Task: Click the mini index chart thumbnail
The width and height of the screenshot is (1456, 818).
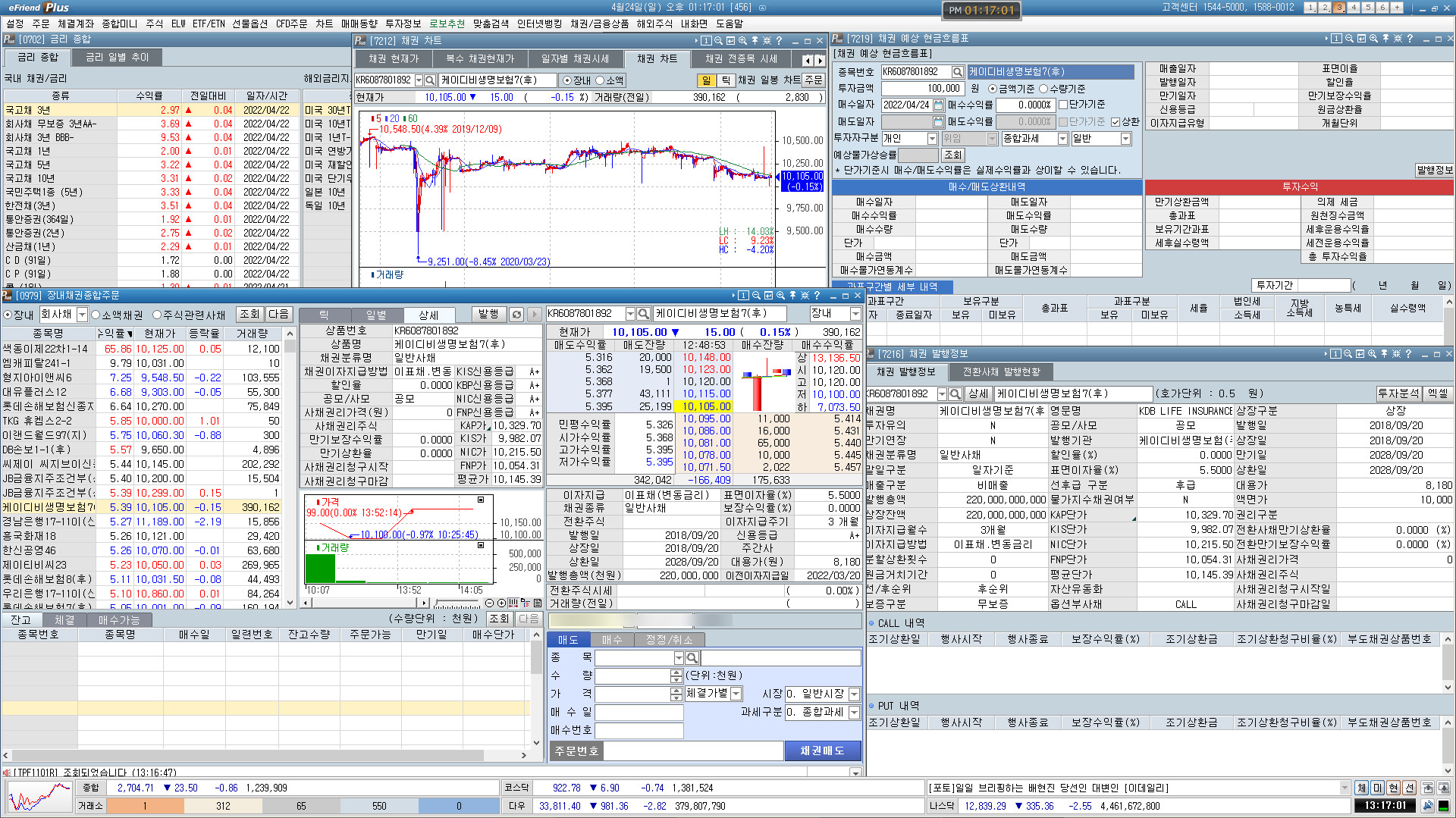Action: tap(39, 798)
